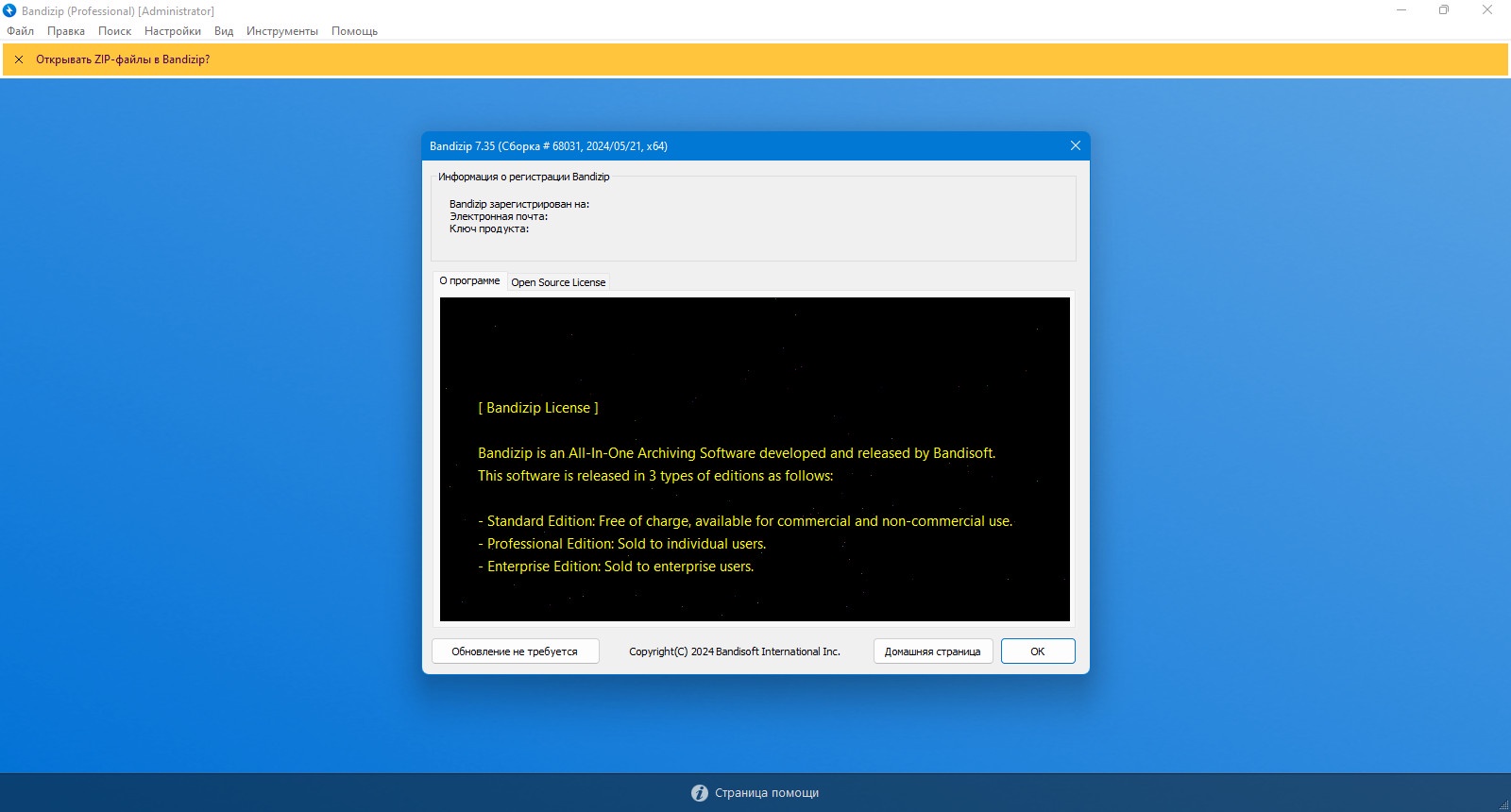Click the 'Электронная почта:' label

[x=499, y=216]
